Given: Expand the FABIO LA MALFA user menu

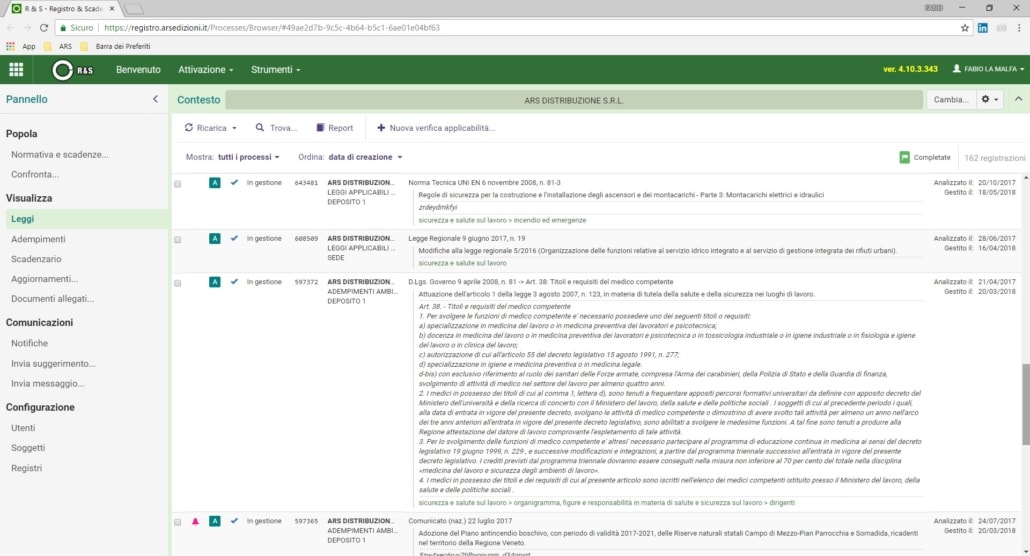Looking at the screenshot, I should (989, 69).
